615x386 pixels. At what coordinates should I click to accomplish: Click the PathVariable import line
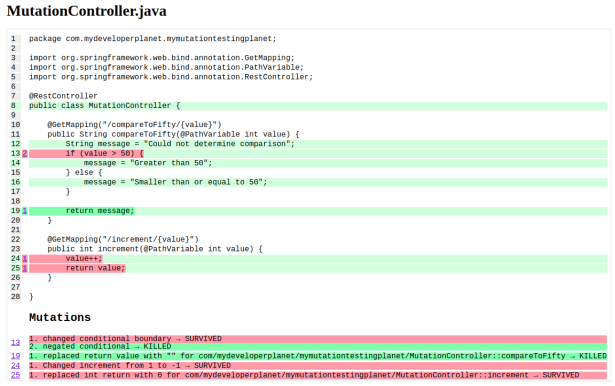(166, 67)
